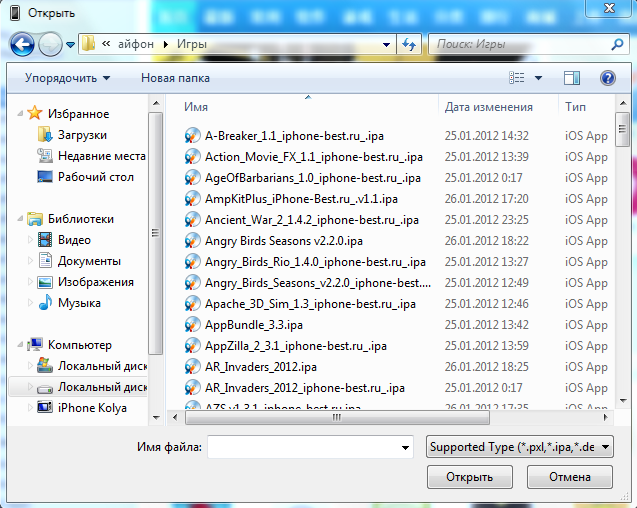Click the Изображения picture icon
Image resolution: width=637 pixels, height=508 pixels.
pyautogui.click(x=45, y=282)
